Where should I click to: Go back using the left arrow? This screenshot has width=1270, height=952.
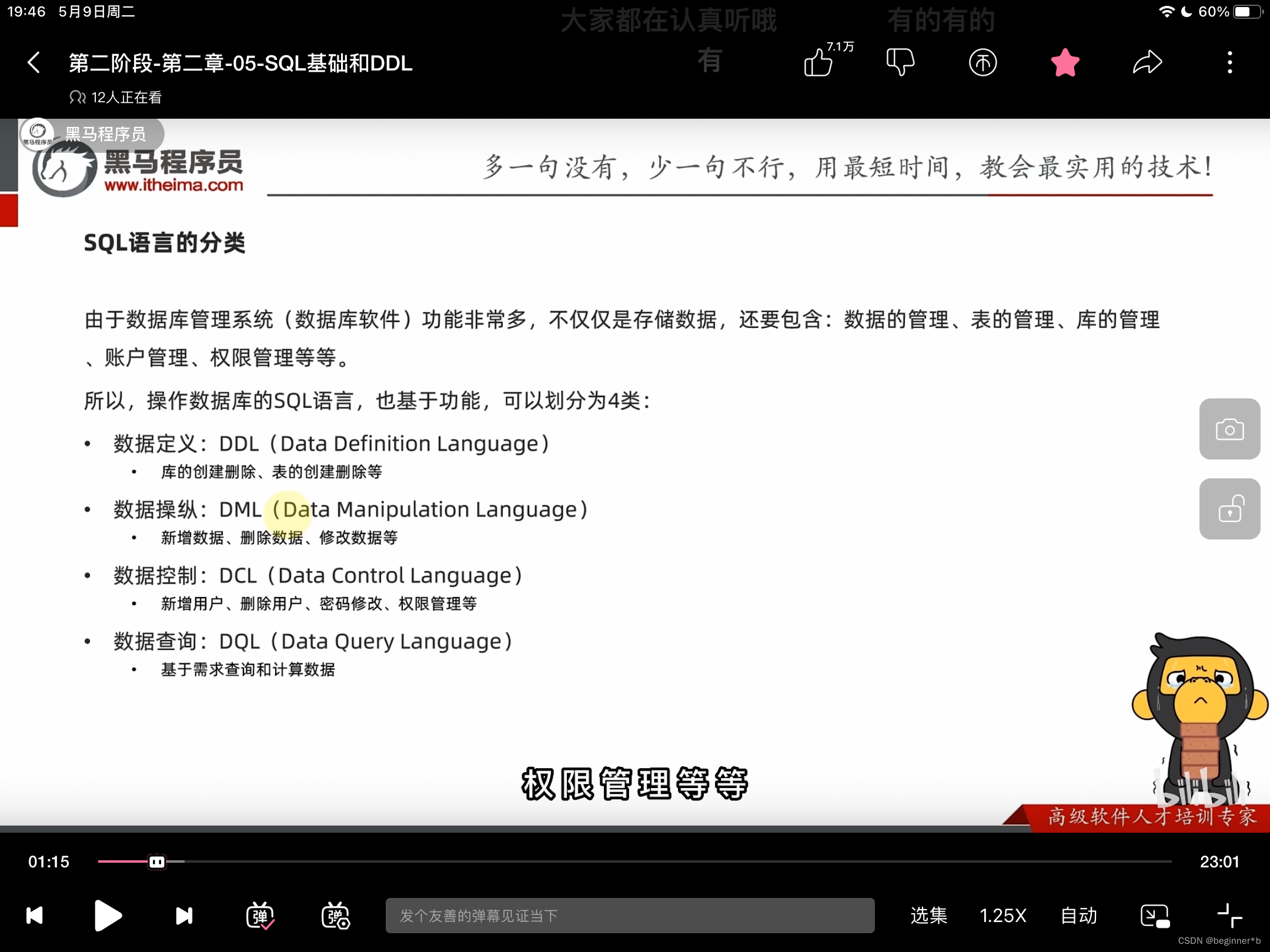coord(34,62)
